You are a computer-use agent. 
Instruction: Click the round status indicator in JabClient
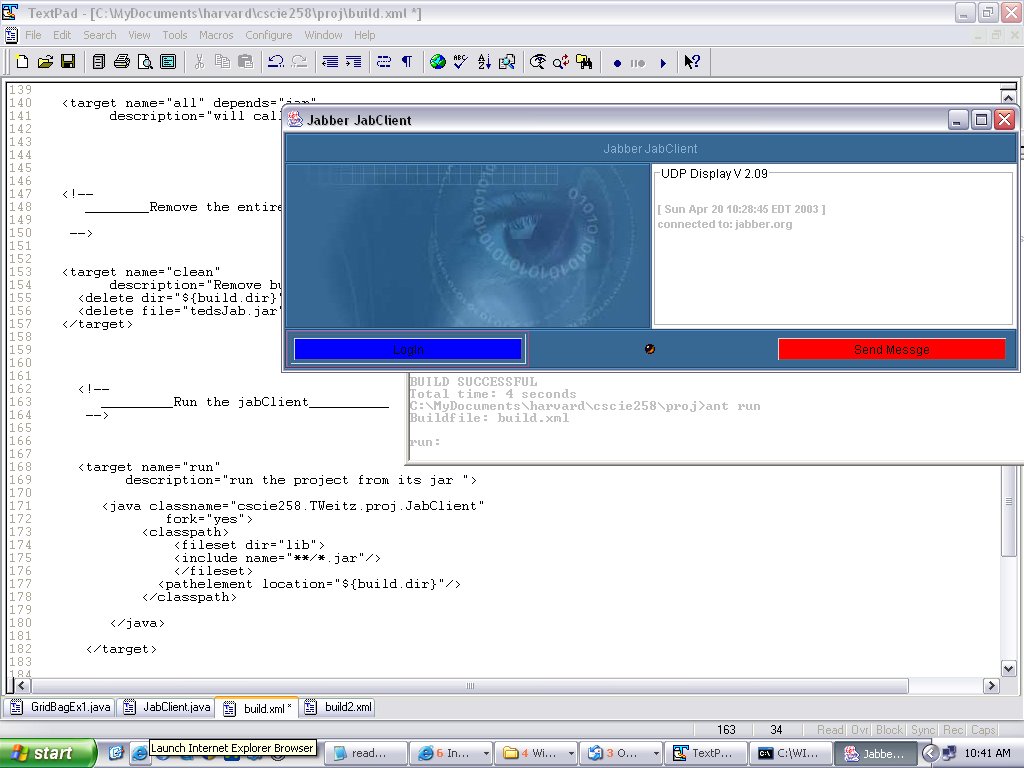click(x=650, y=349)
